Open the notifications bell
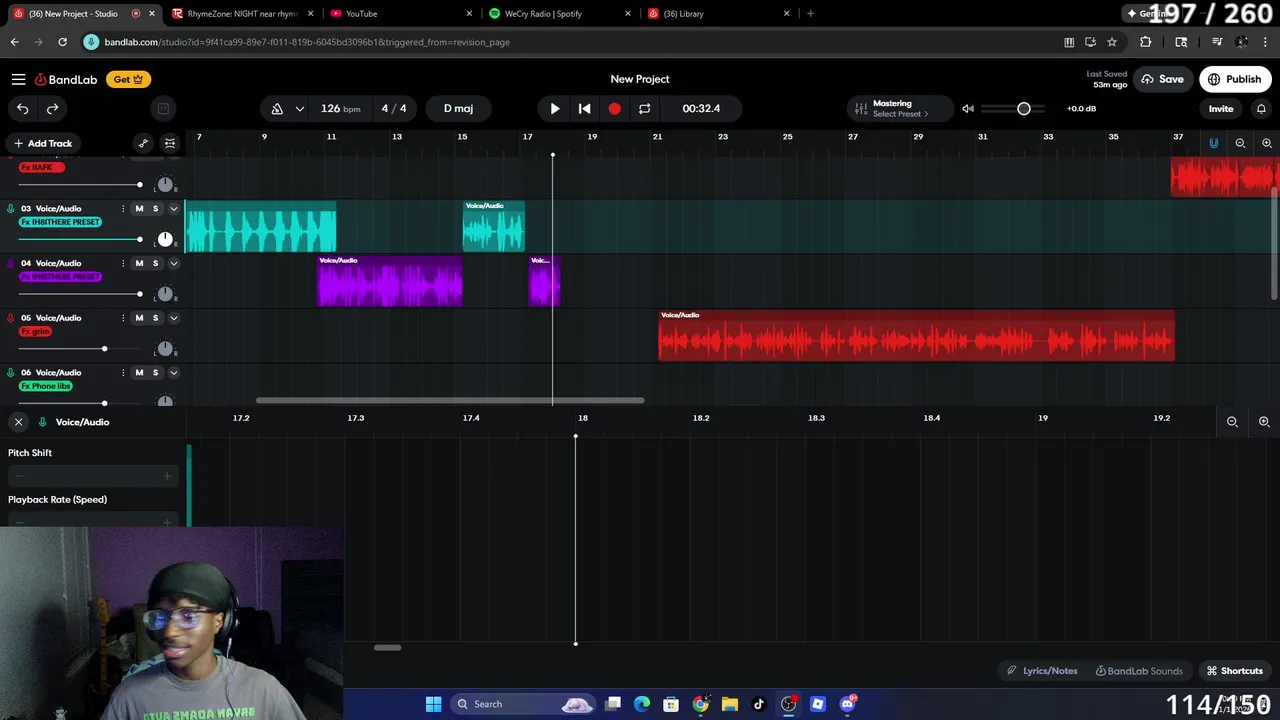 point(1261,108)
